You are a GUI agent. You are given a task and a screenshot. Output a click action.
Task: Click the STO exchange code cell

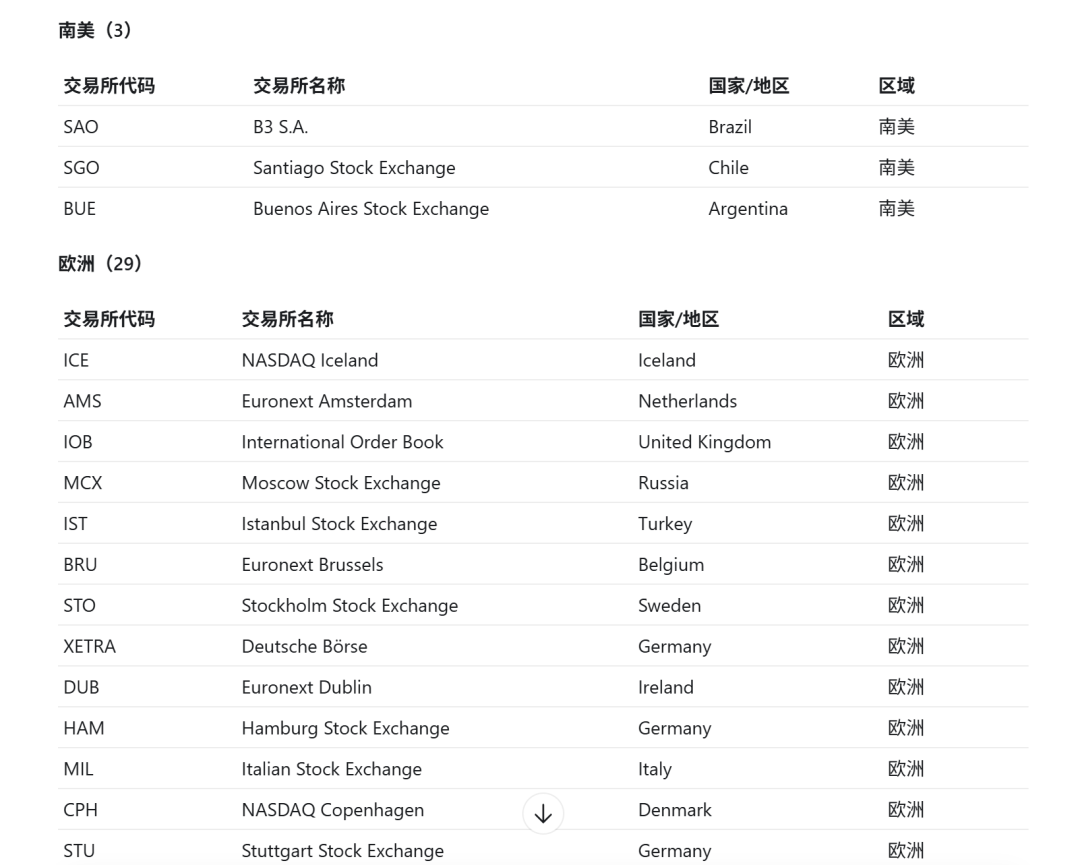pos(79,605)
